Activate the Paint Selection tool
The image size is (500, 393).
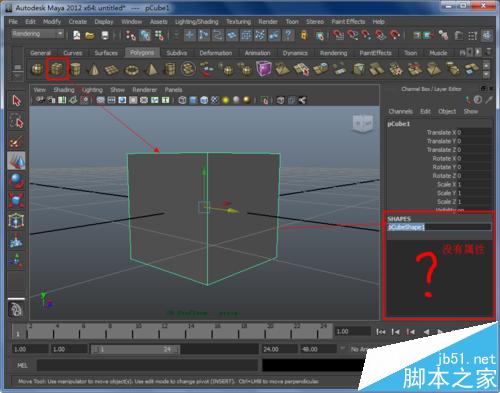point(16,141)
